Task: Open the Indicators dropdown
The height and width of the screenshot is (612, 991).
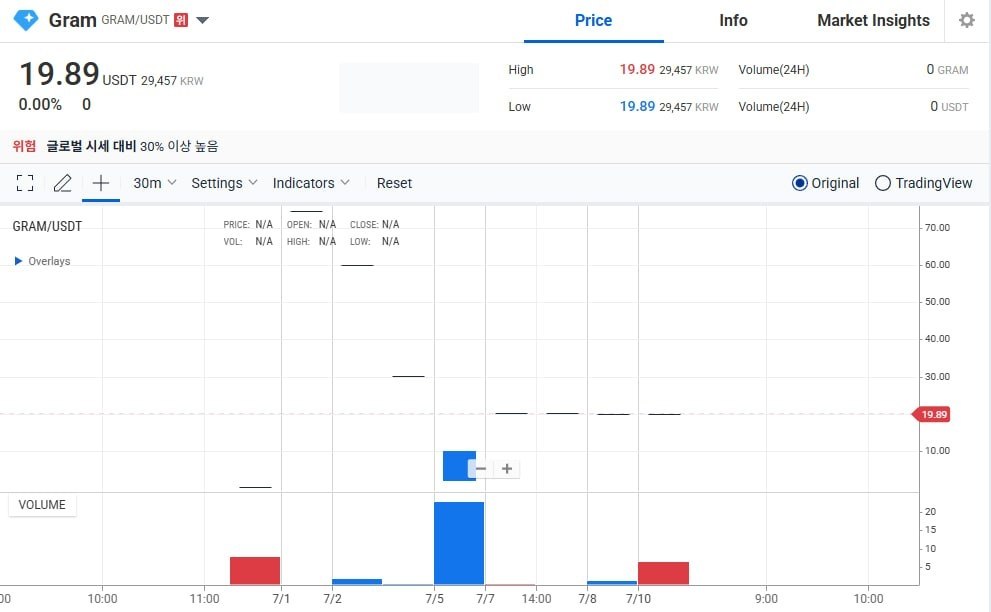Action: point(311,183)
